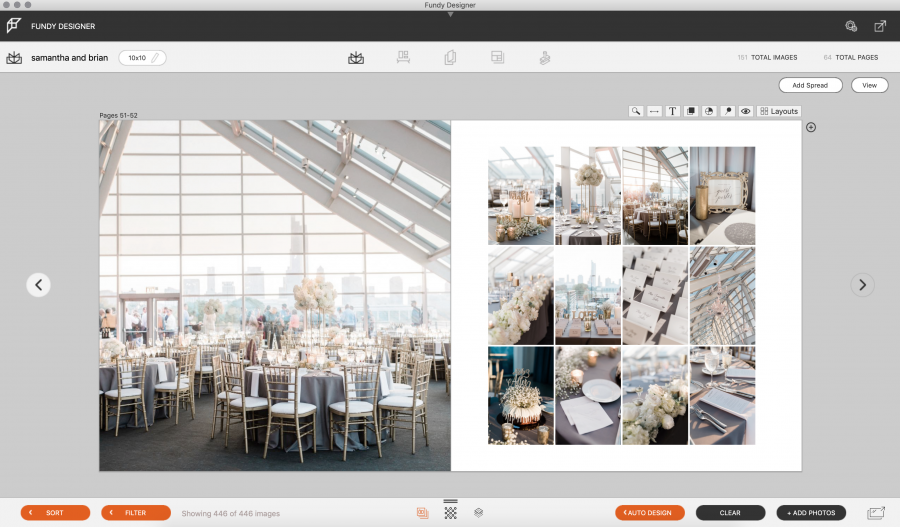Click the export icon in top bar

pos(880,26)
